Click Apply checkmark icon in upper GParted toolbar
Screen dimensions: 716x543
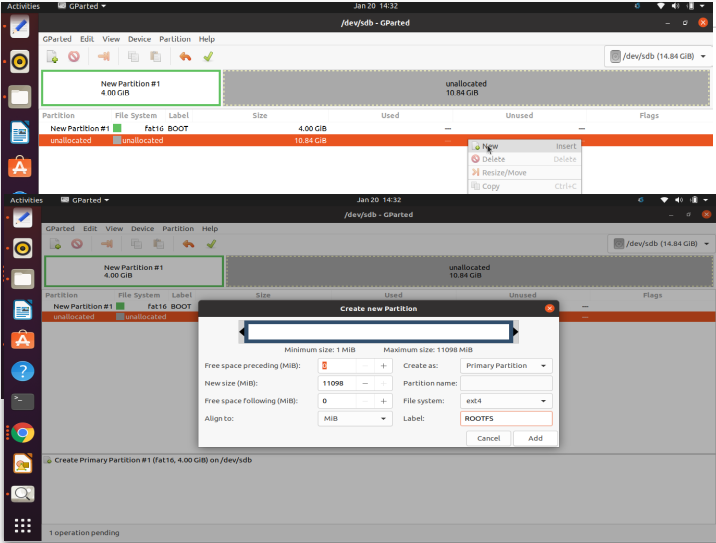point(208,57)
